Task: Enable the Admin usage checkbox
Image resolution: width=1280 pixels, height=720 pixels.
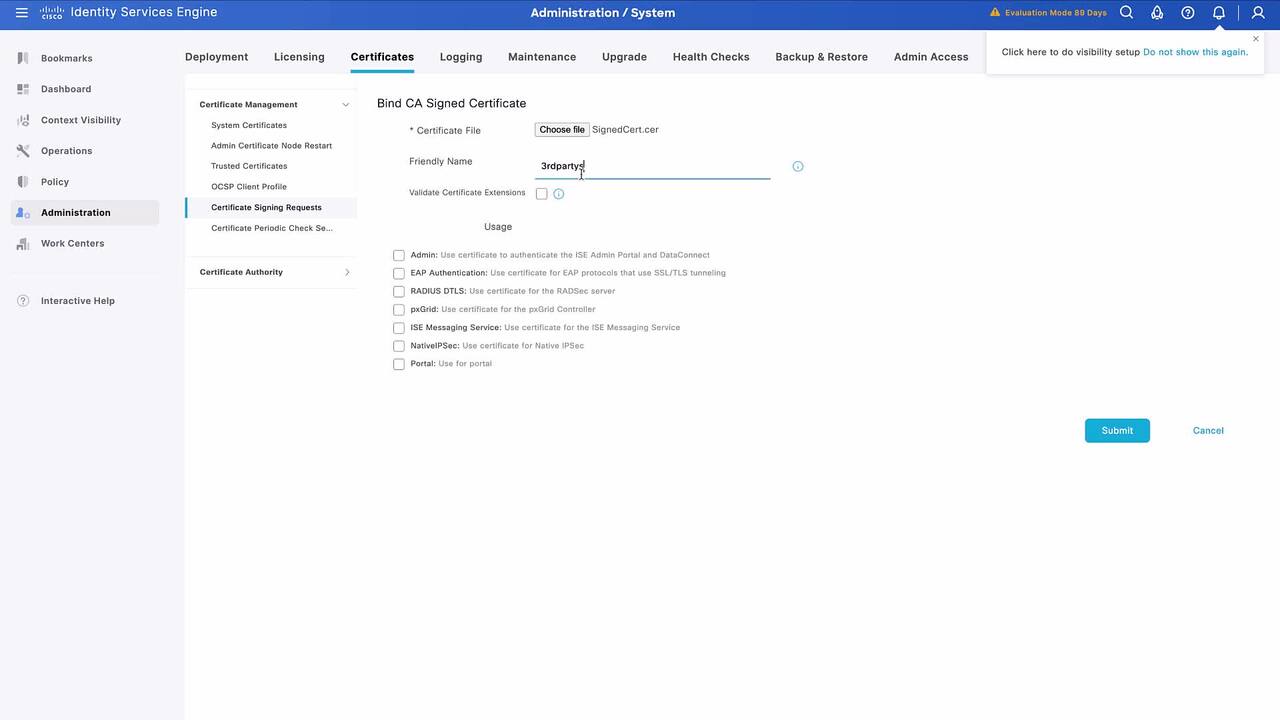Action: (399, 256)
